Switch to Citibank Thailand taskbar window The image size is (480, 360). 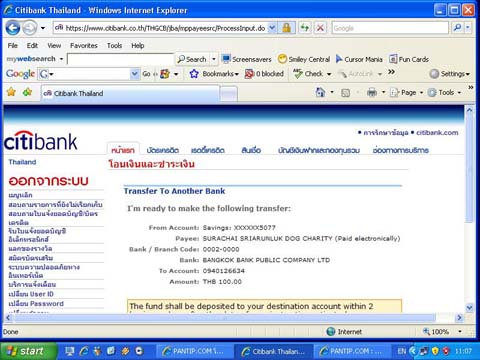273,351
